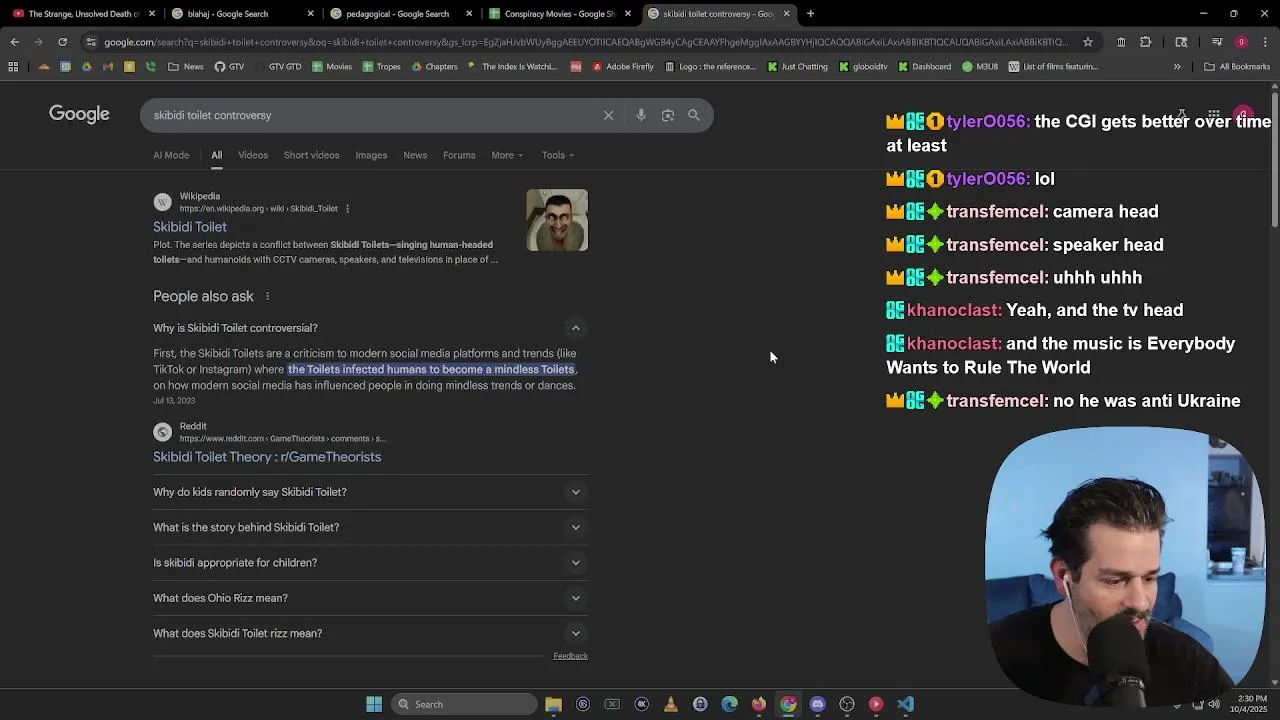Open 'Skibidi Toilet Theory : r/GameTheorists' link

pyautogui.click(x=267, y=457)
